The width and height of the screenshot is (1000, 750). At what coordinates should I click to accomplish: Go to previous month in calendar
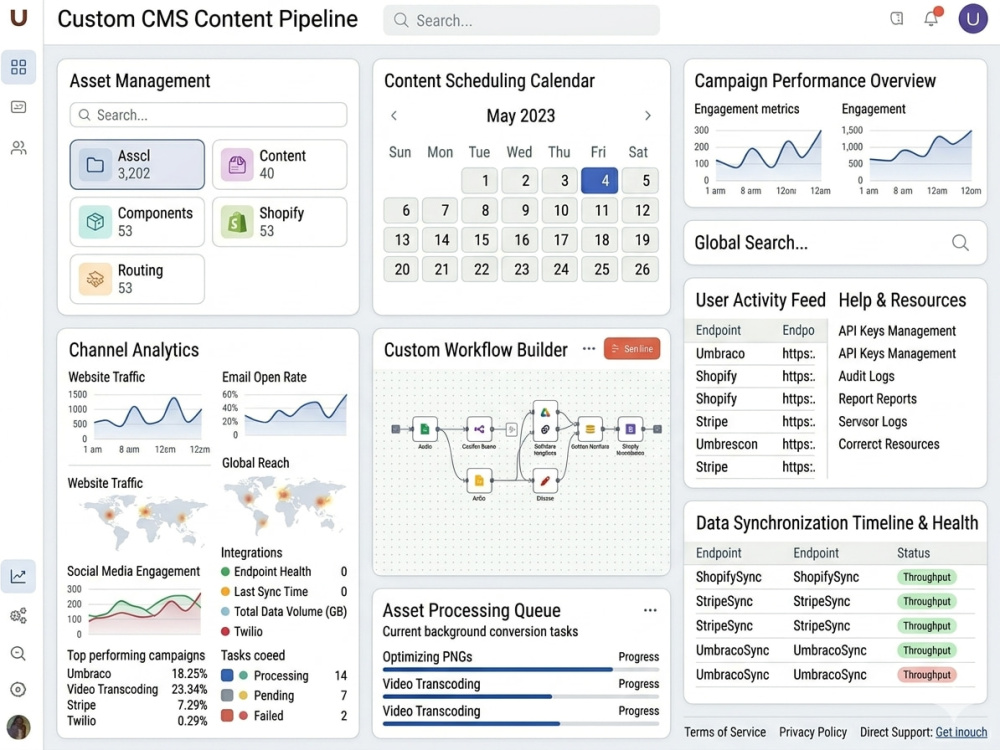point(394,115)
